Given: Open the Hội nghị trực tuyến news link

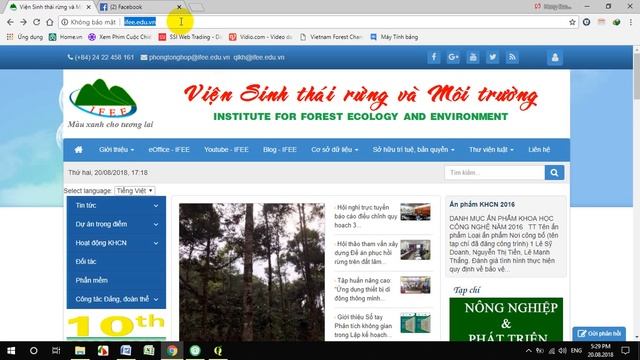Looking at the screenshot, I should 365,216.
